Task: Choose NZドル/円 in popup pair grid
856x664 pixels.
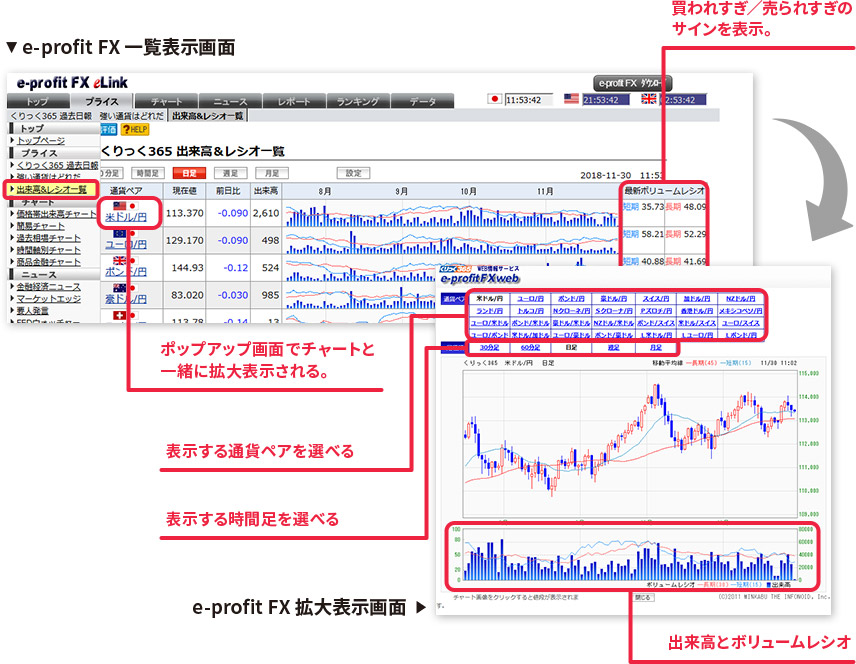Action: pos(740,299)
